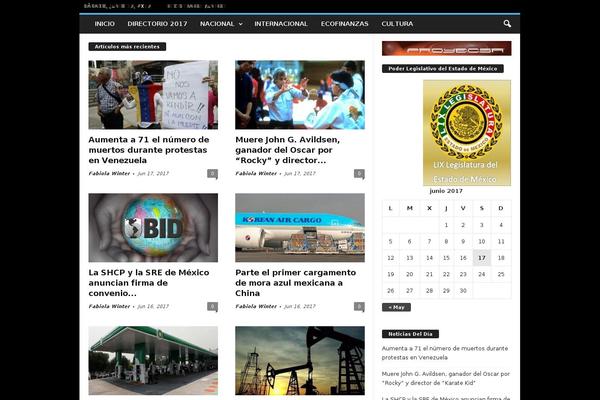The height and width of the screenshot is (400, 600).
Task: Open LIX Legislatura del Estado de México banner
Action: 467,133
